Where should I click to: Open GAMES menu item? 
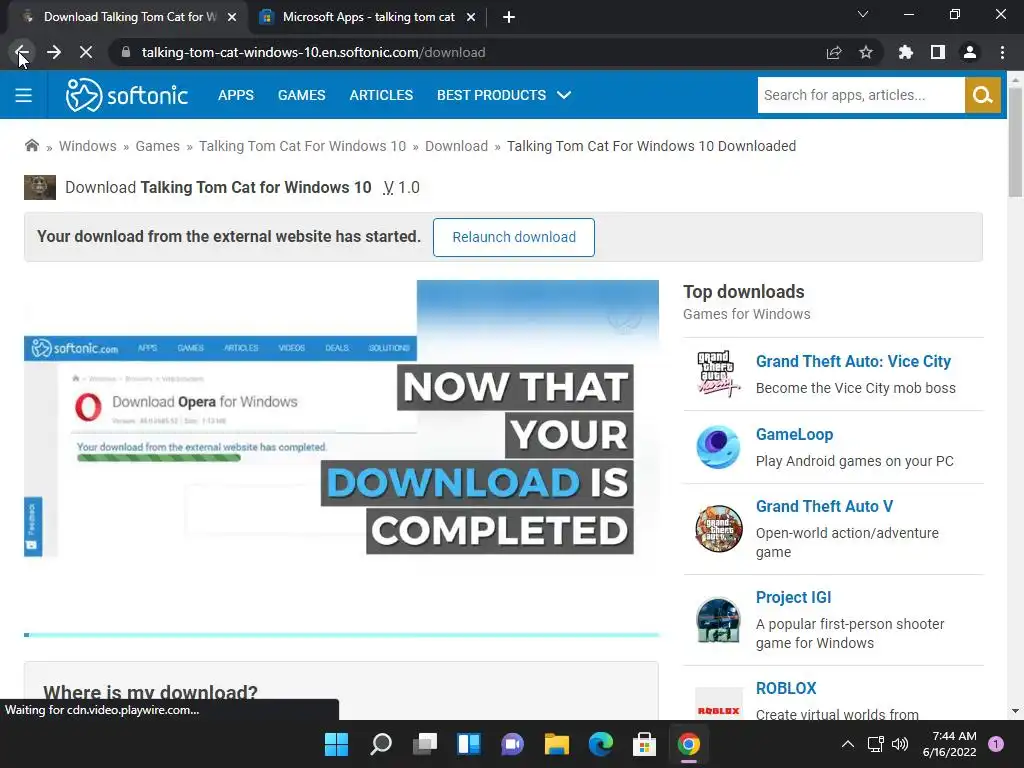click(x=301, y=95)
